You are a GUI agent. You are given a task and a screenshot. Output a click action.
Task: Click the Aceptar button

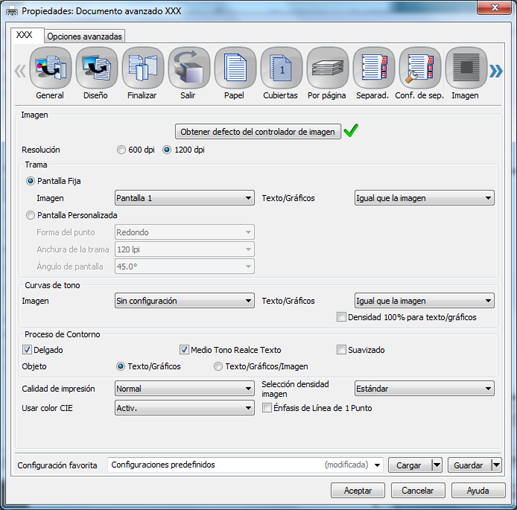coord(358,491)
